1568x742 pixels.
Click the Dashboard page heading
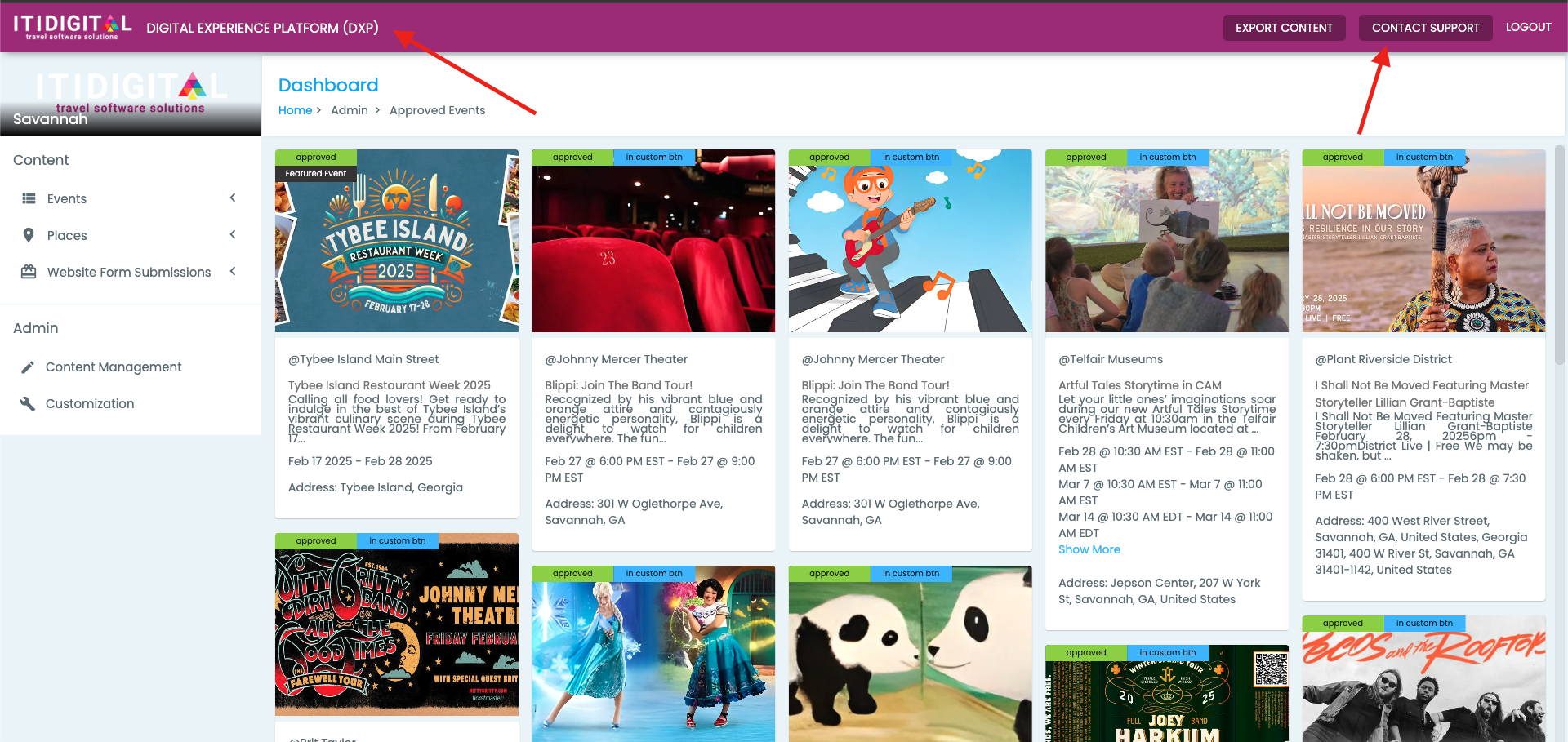328,85
